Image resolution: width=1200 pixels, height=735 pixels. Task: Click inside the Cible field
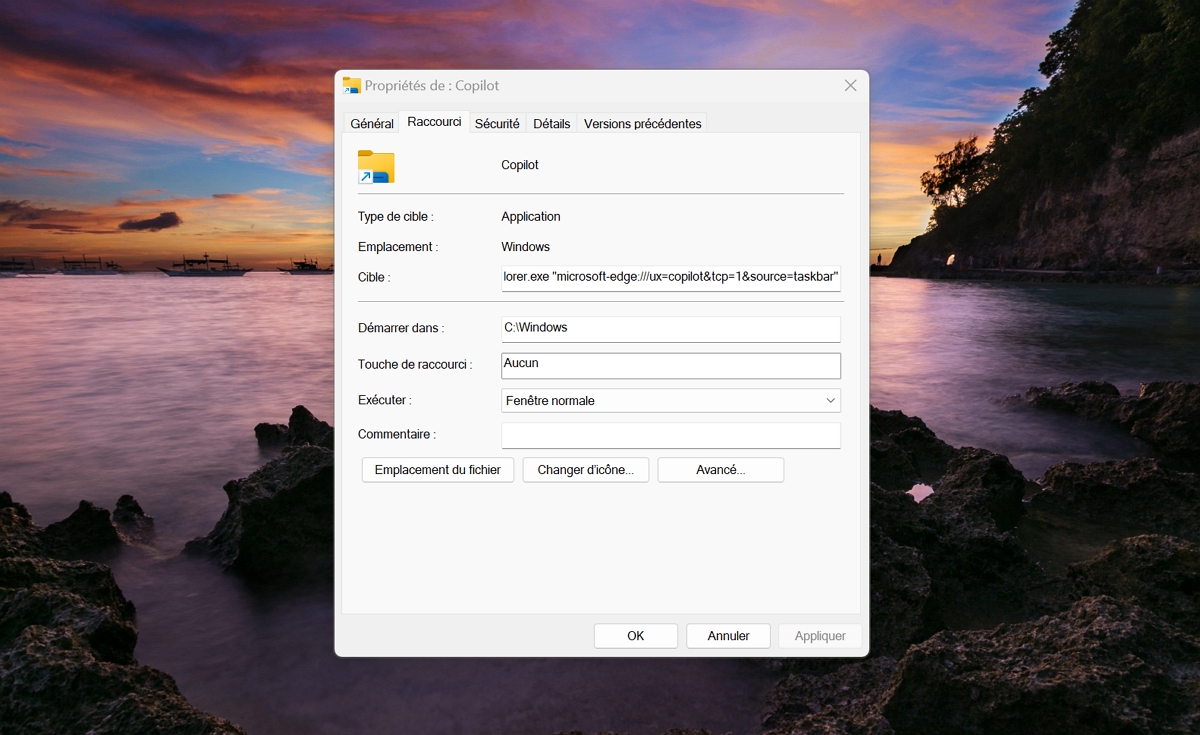[x=671, y=277]
